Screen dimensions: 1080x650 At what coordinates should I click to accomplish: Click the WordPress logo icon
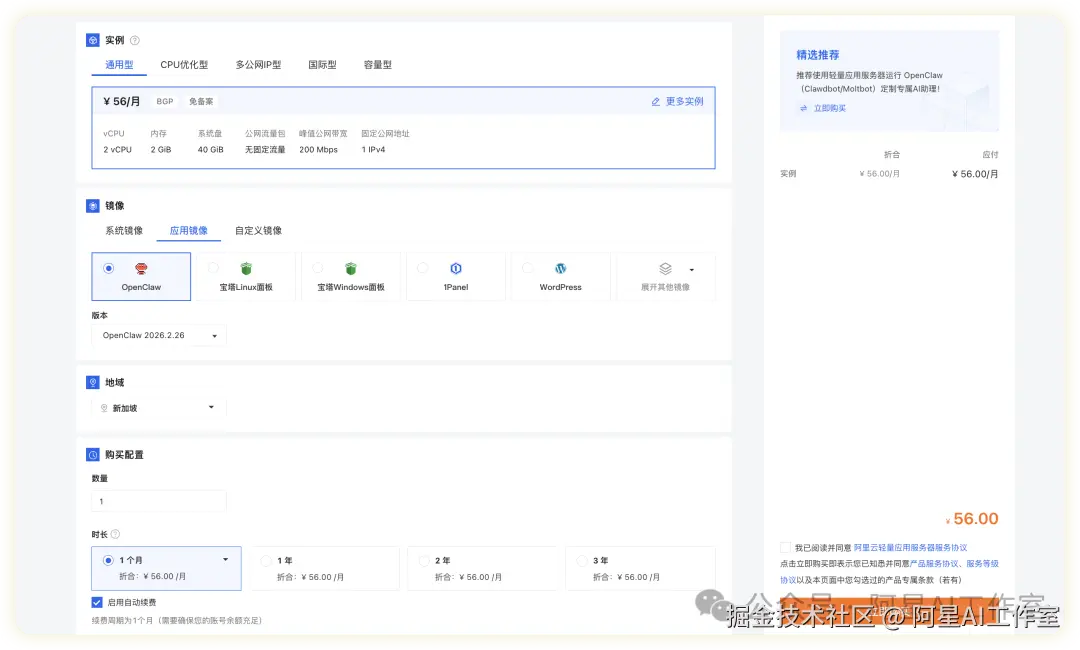tap(561, 269)
